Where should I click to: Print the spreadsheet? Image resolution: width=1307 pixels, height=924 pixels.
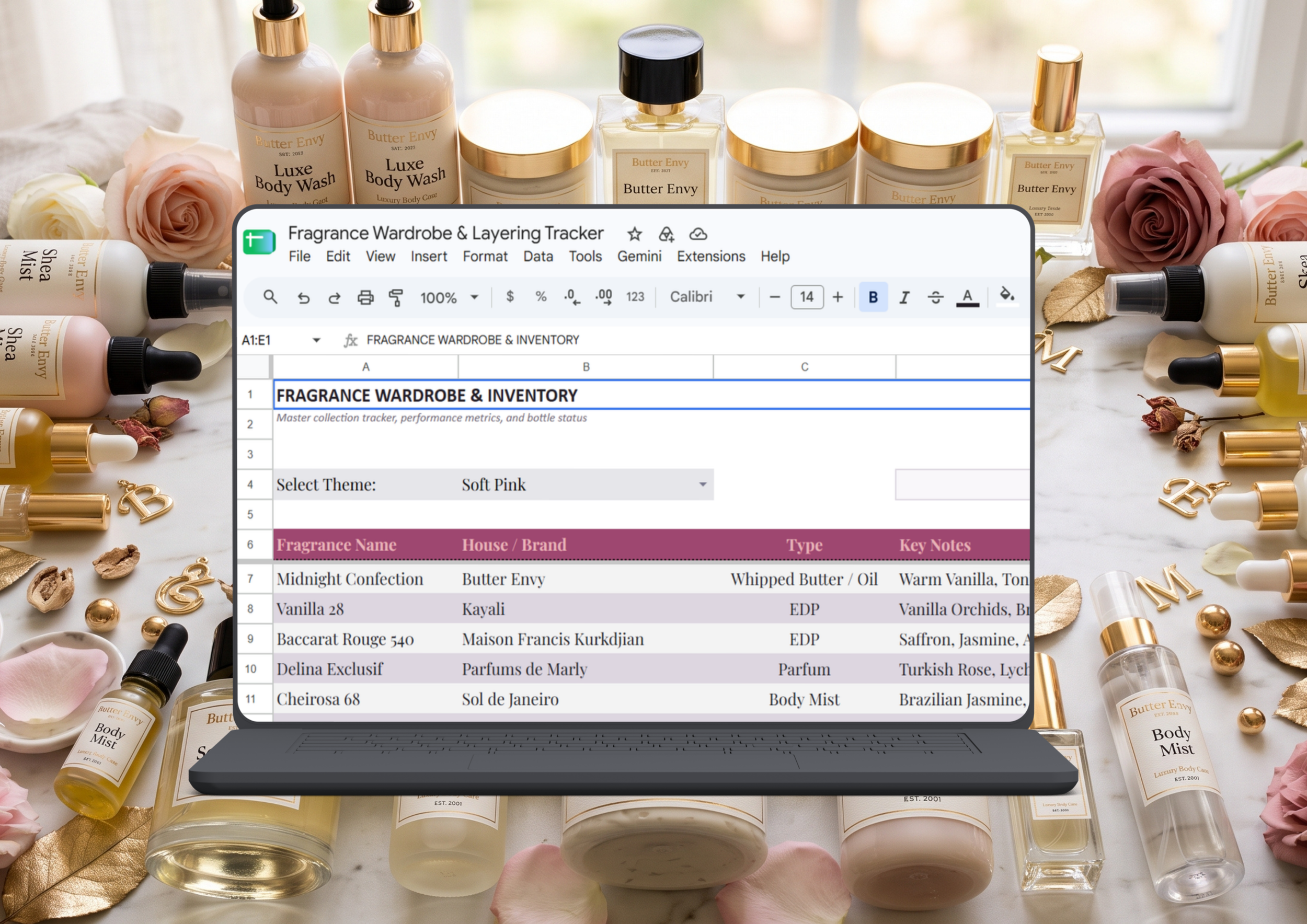365,297
